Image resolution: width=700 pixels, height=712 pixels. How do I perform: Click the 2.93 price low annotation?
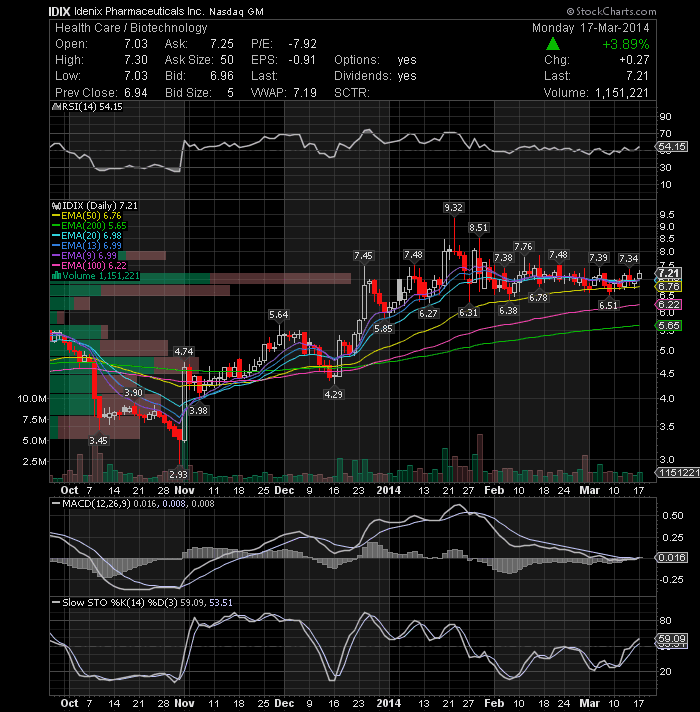pos(178,475)
